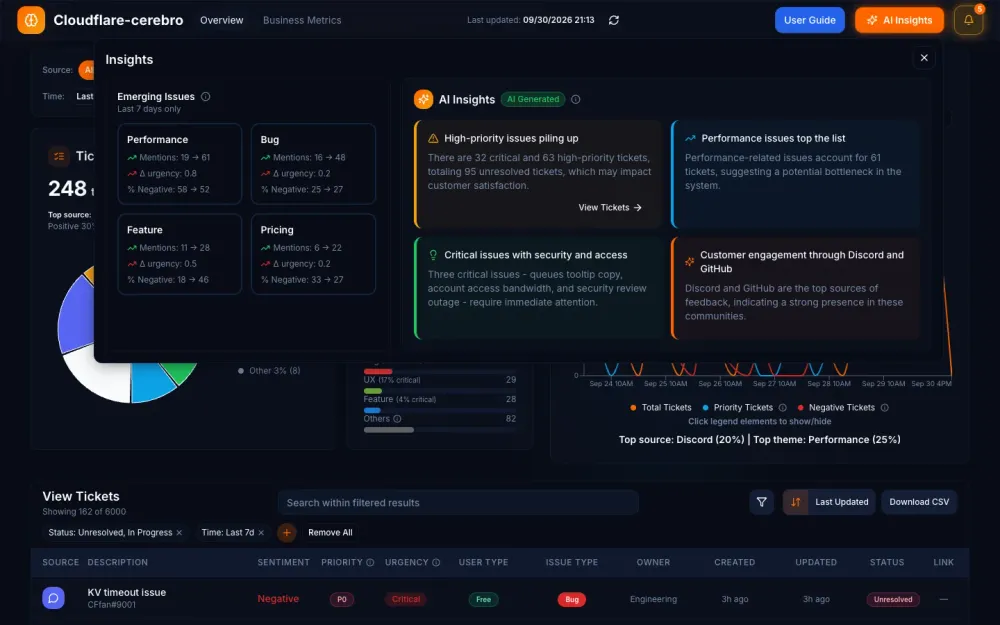Click the Cloudflare-cerebro orange logo icon
Viewport: 1000px width, 625px height.
click(31, 20)
